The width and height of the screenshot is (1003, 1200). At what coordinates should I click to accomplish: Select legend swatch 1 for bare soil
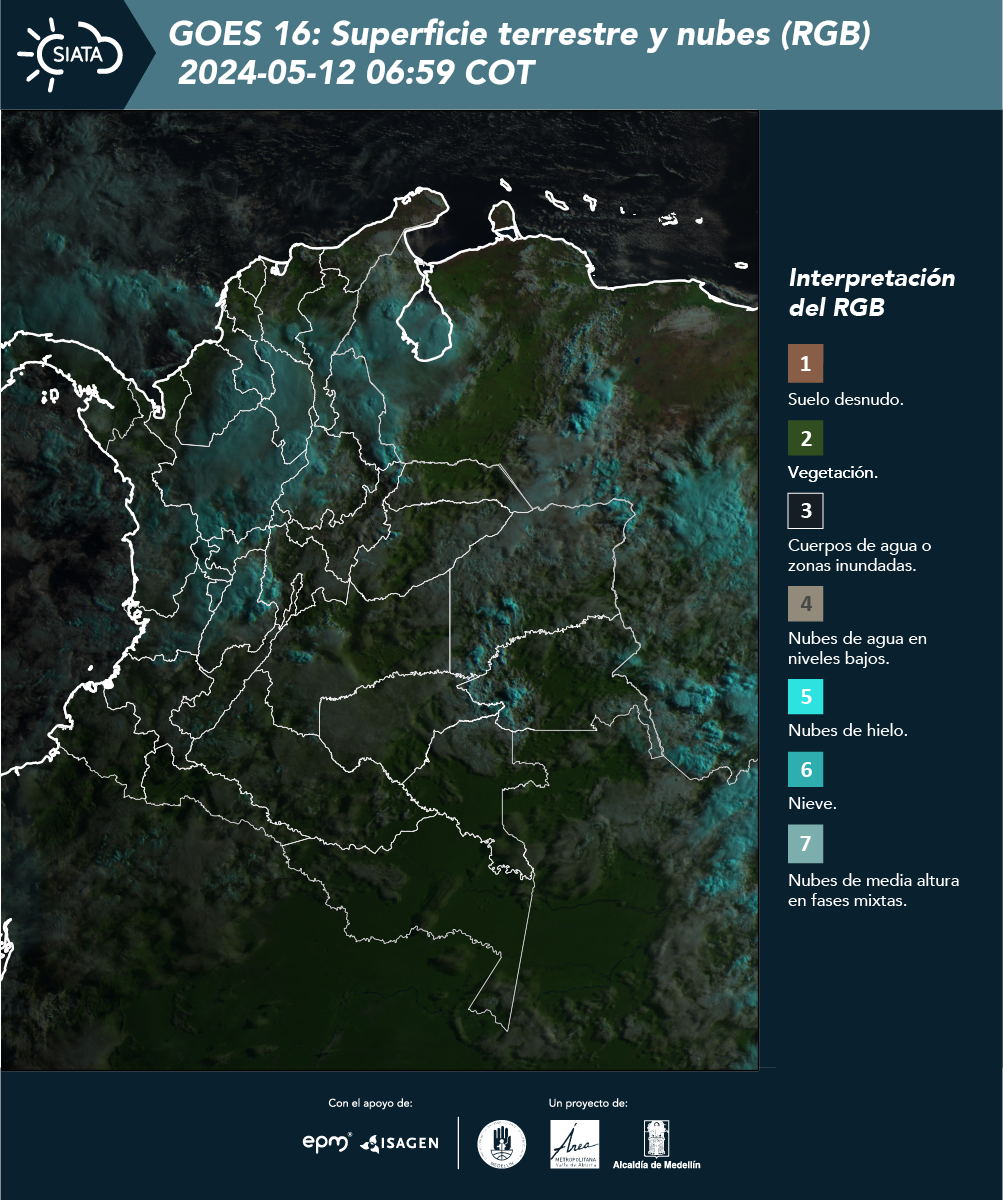805,364
